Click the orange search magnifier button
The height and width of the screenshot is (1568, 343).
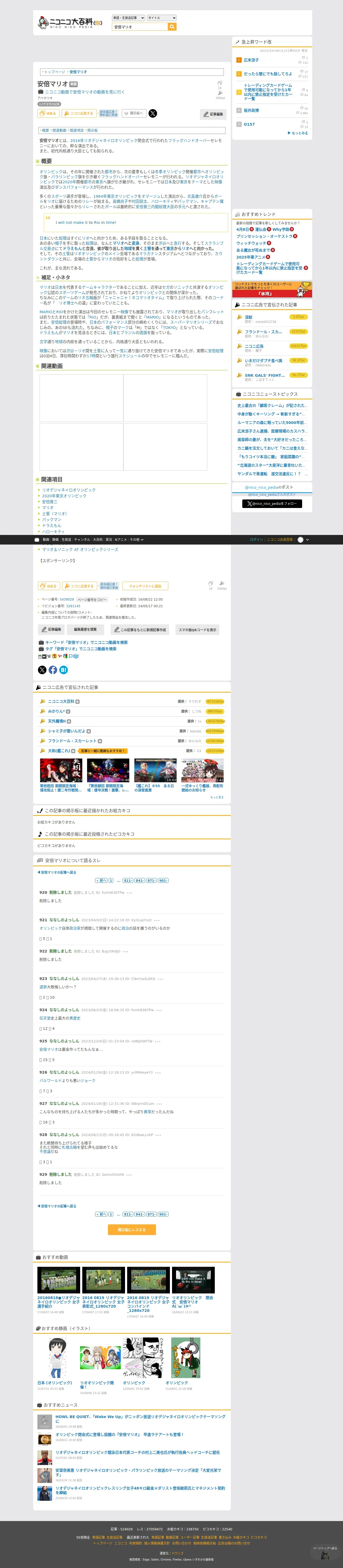click(172, 27)
